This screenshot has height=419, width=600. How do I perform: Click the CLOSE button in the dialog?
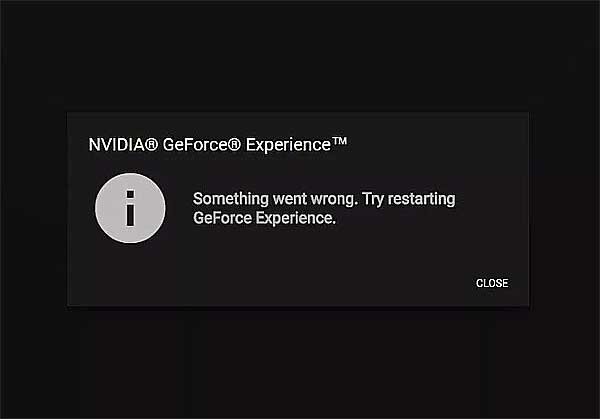(x=492, y=283)
